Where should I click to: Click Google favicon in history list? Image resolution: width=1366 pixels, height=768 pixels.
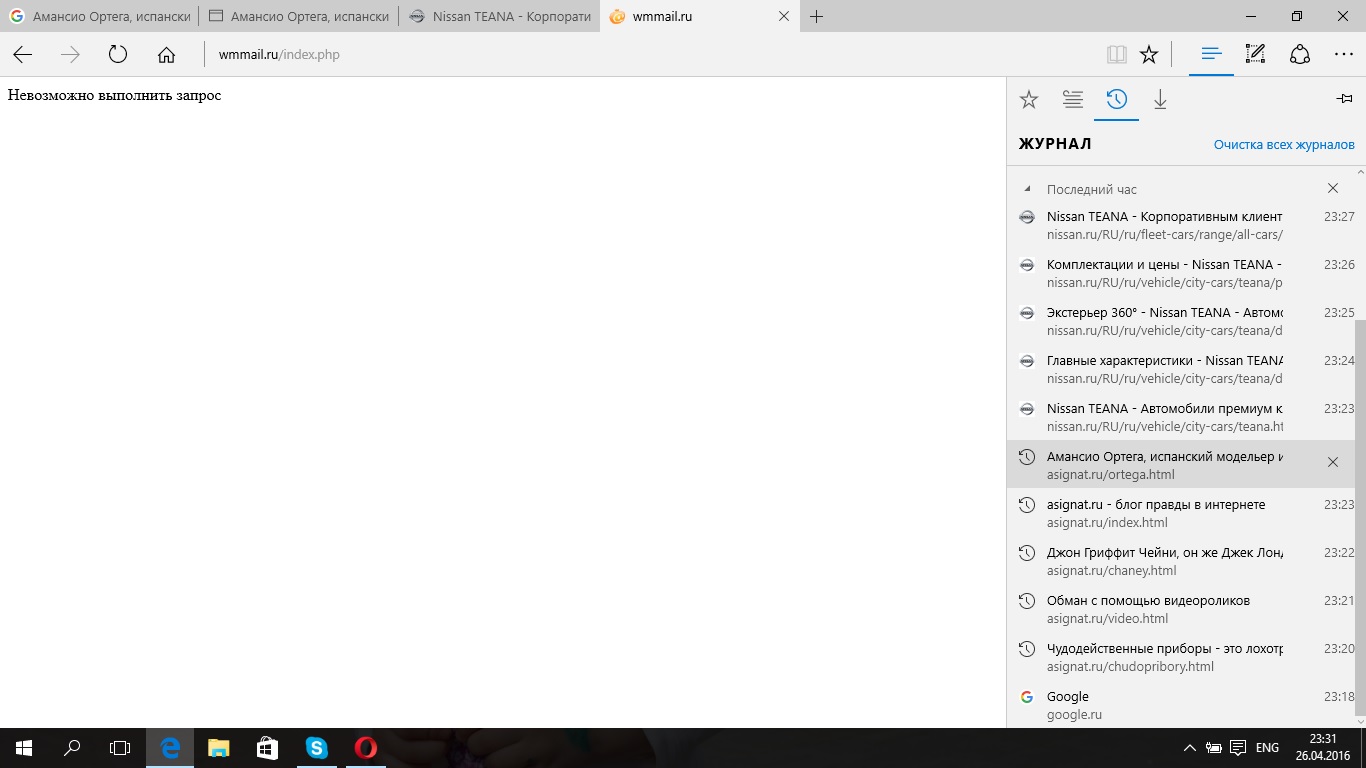tap(1026, 697)
